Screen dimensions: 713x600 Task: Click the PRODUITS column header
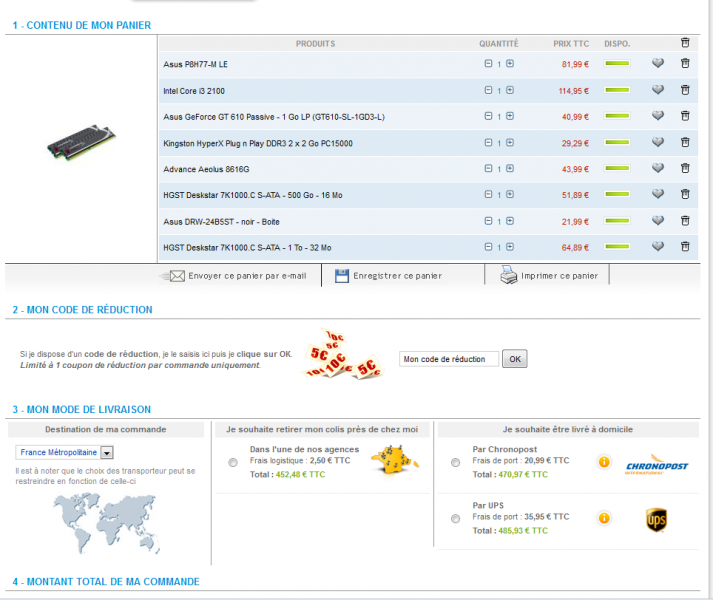pyautogui.click(x=316, y=44)
